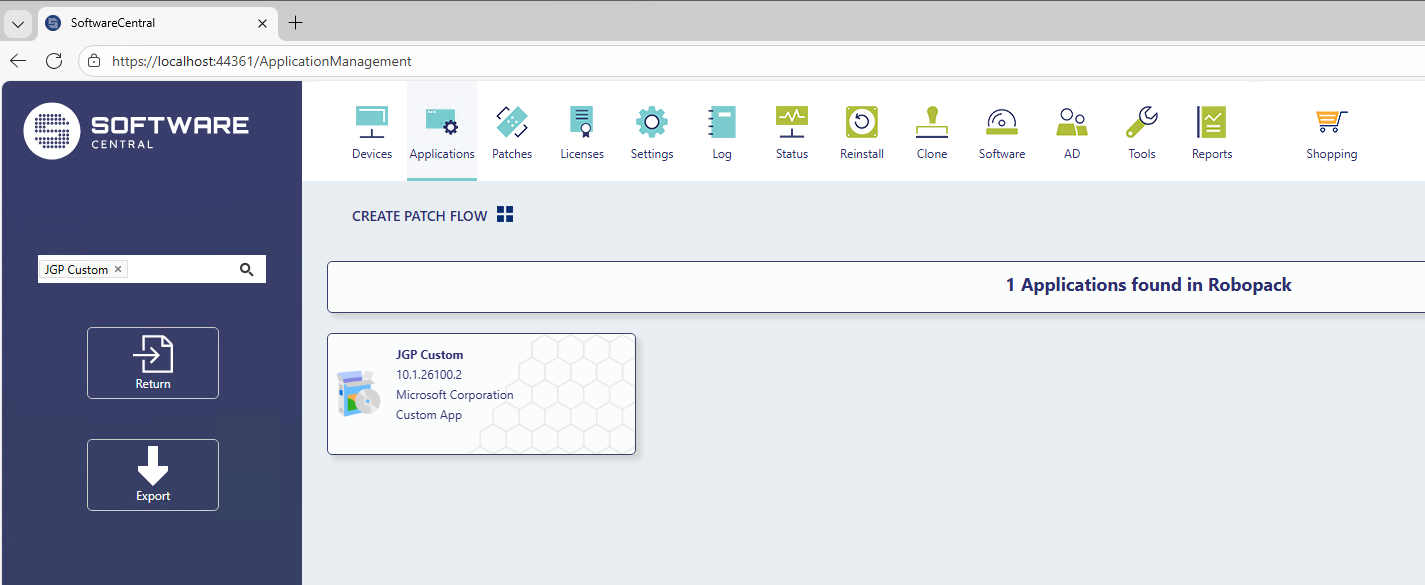Open the browser tab list dropdown
The height and width of the screenshot is (585, 1425).
pos(18,23)
